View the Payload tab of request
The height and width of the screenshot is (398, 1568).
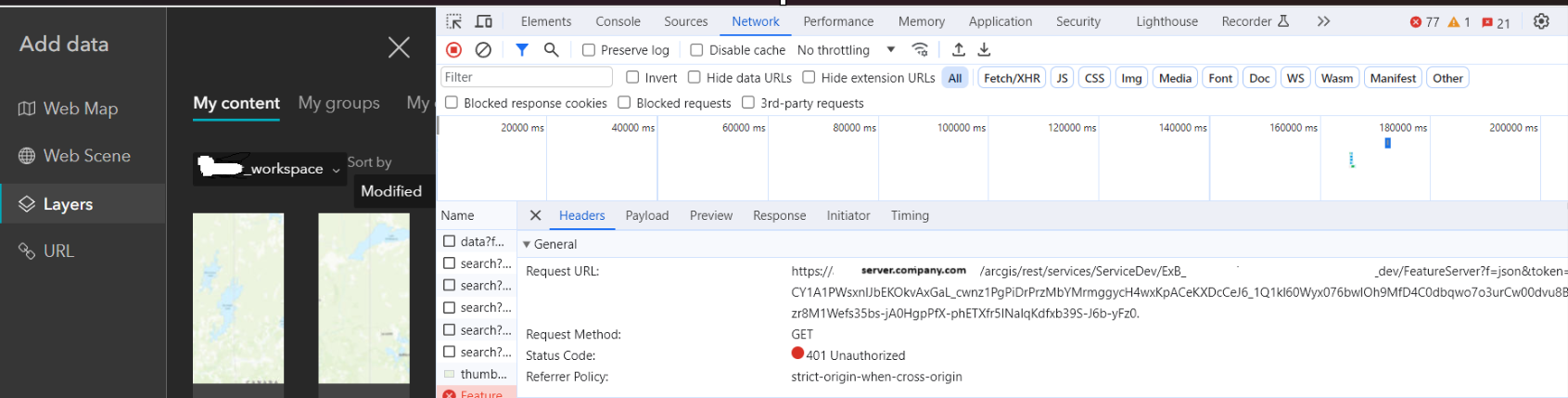click(647, 215)
